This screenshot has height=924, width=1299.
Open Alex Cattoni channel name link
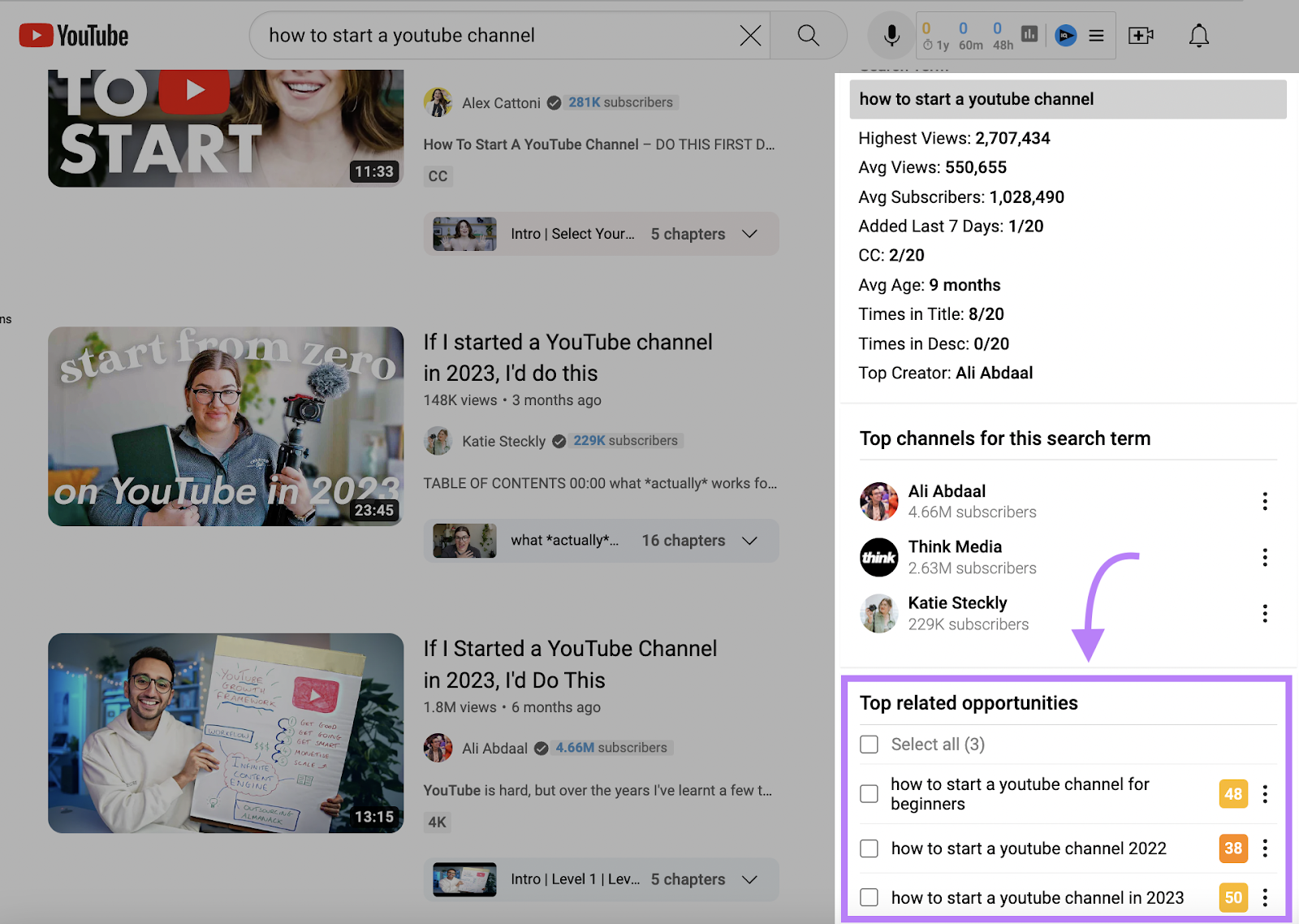coord(501,103)
